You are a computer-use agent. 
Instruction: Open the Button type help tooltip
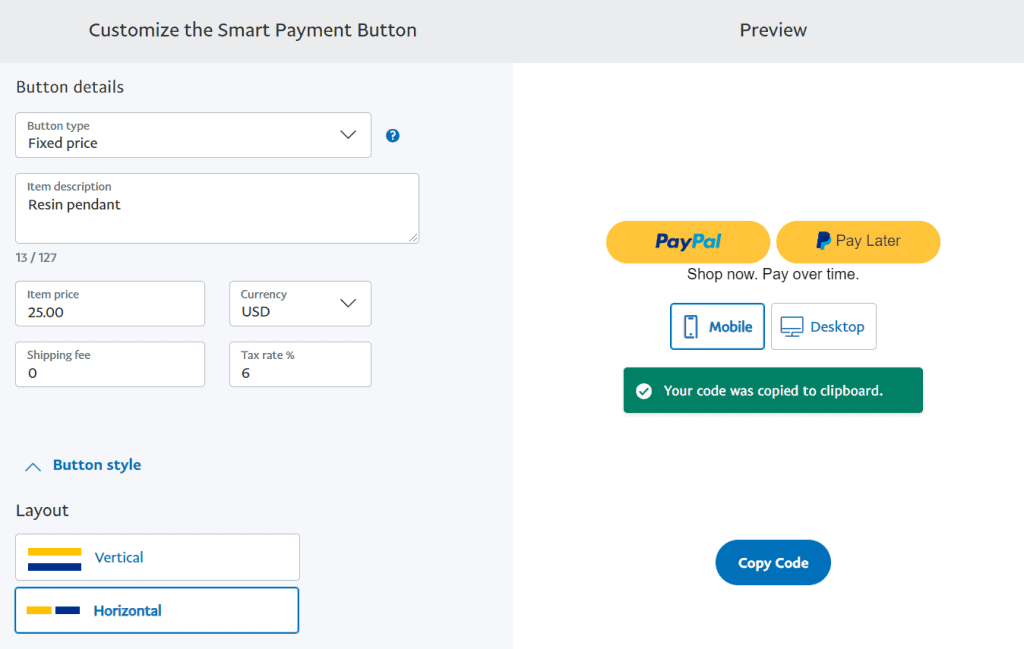pyautogui.click(x=392, y=135)
